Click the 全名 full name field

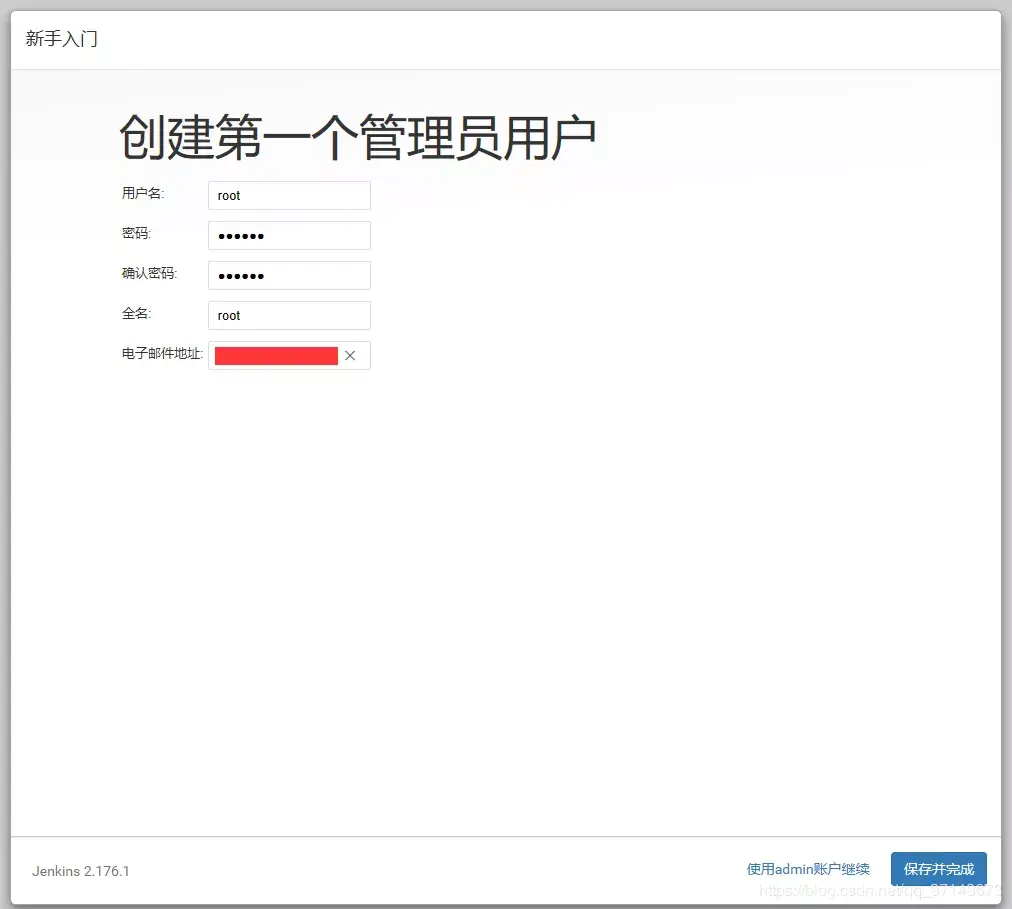coord(288,315)
